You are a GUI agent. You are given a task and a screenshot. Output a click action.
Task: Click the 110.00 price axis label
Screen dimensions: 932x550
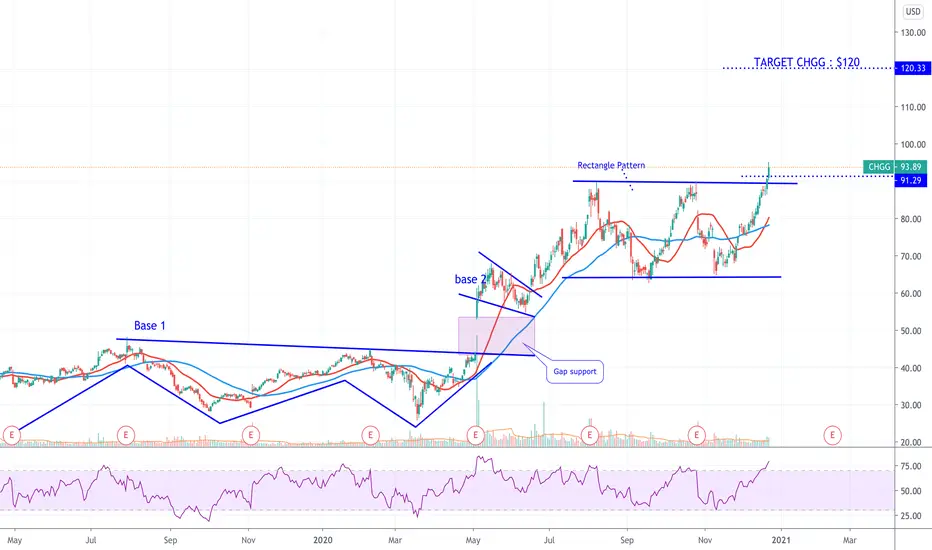913,107
